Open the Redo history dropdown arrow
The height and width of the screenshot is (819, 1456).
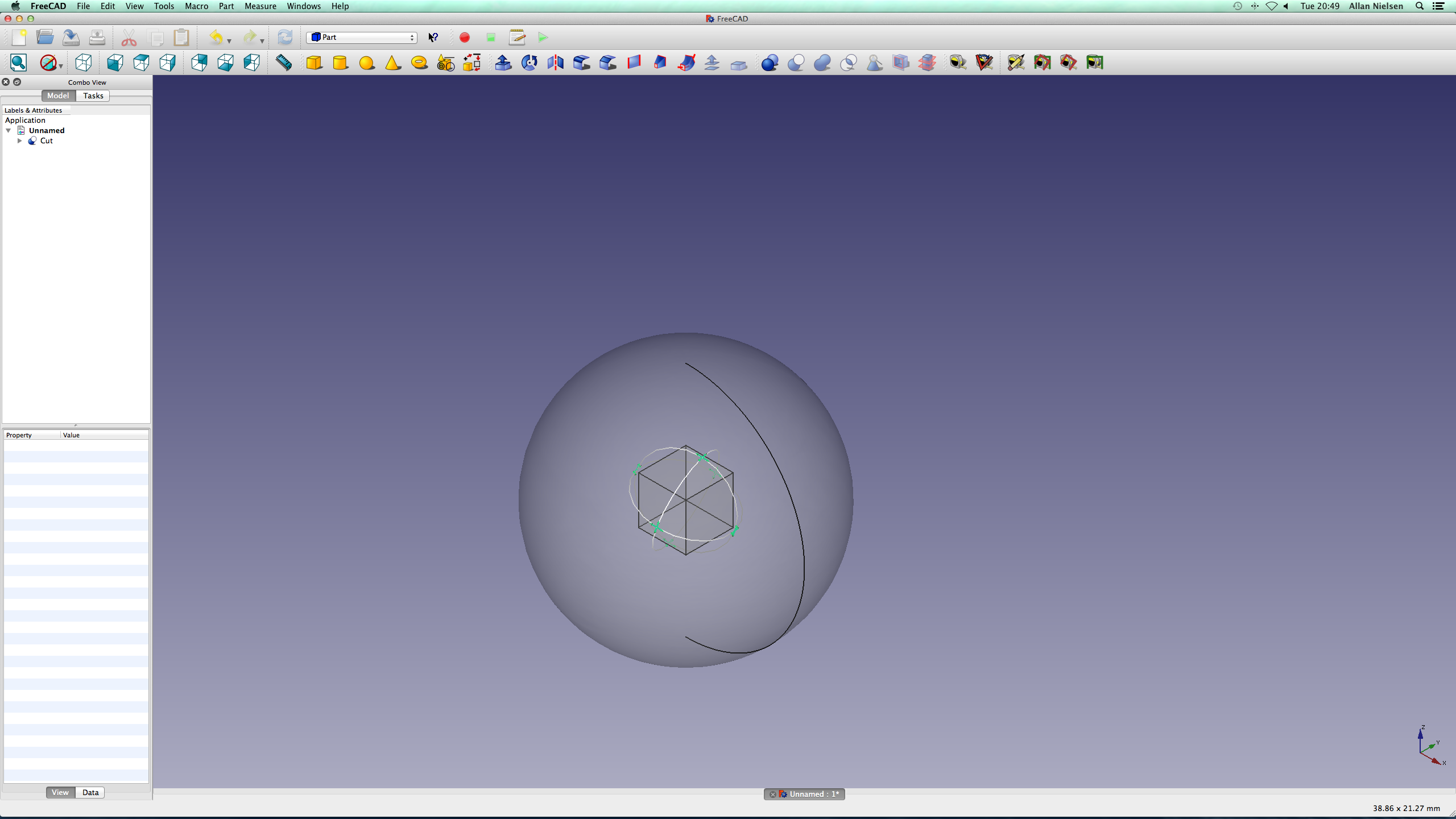(x=262, y=40)
